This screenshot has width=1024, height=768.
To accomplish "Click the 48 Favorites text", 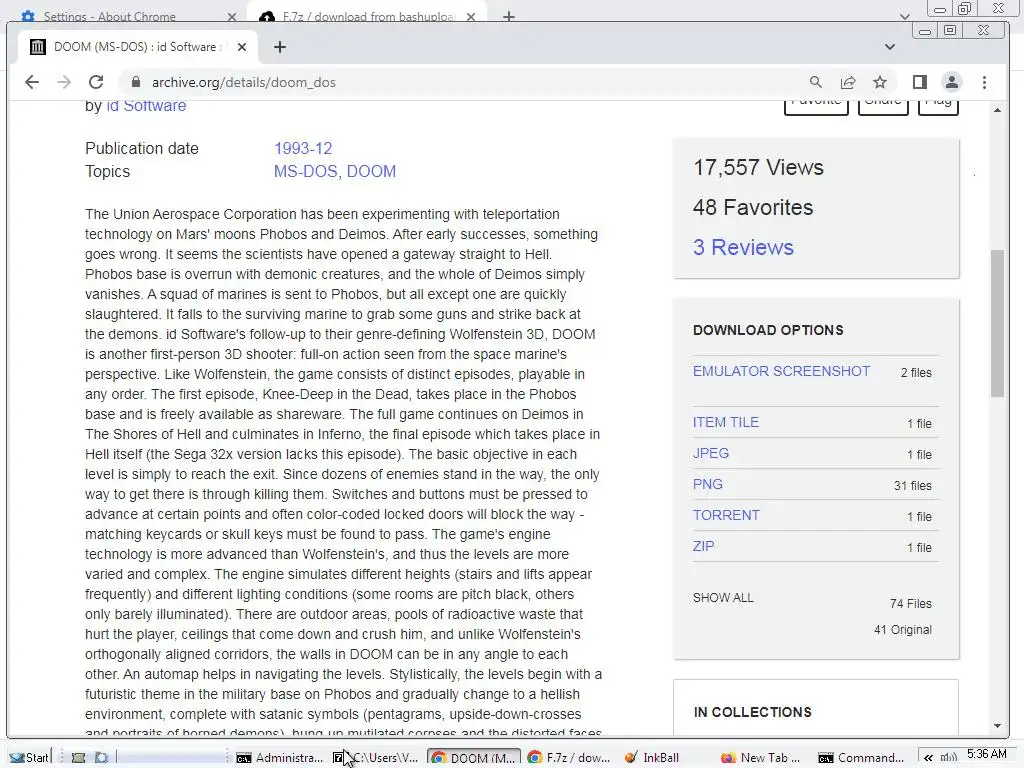I will 753,208.
